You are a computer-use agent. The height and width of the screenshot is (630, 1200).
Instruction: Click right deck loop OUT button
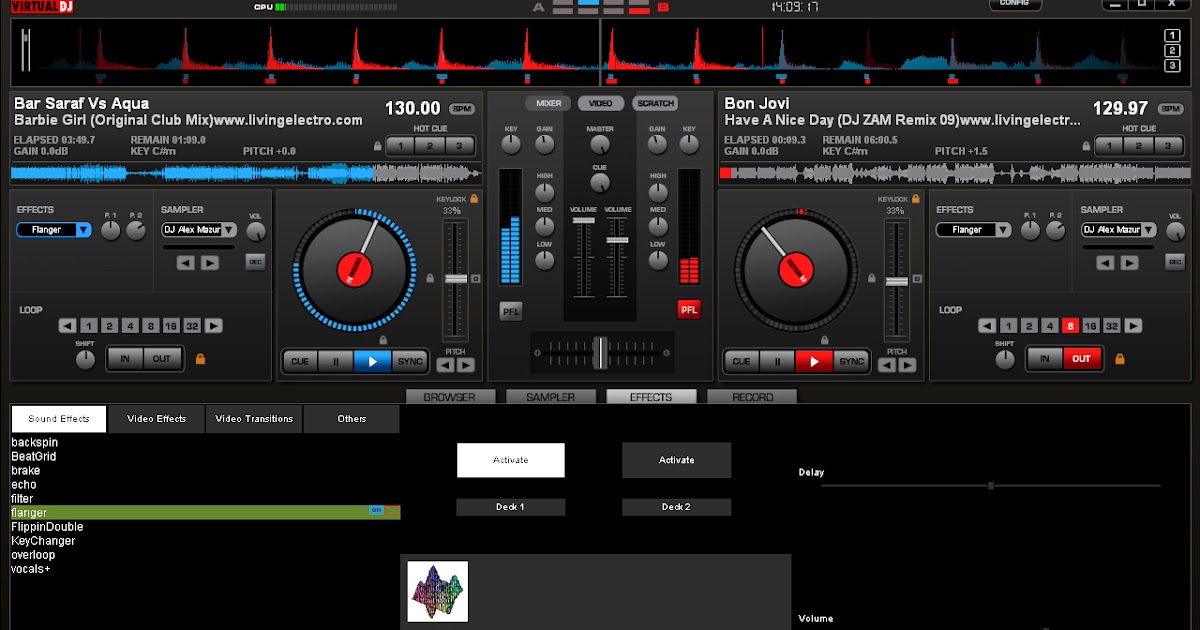tap(1081, 358)
